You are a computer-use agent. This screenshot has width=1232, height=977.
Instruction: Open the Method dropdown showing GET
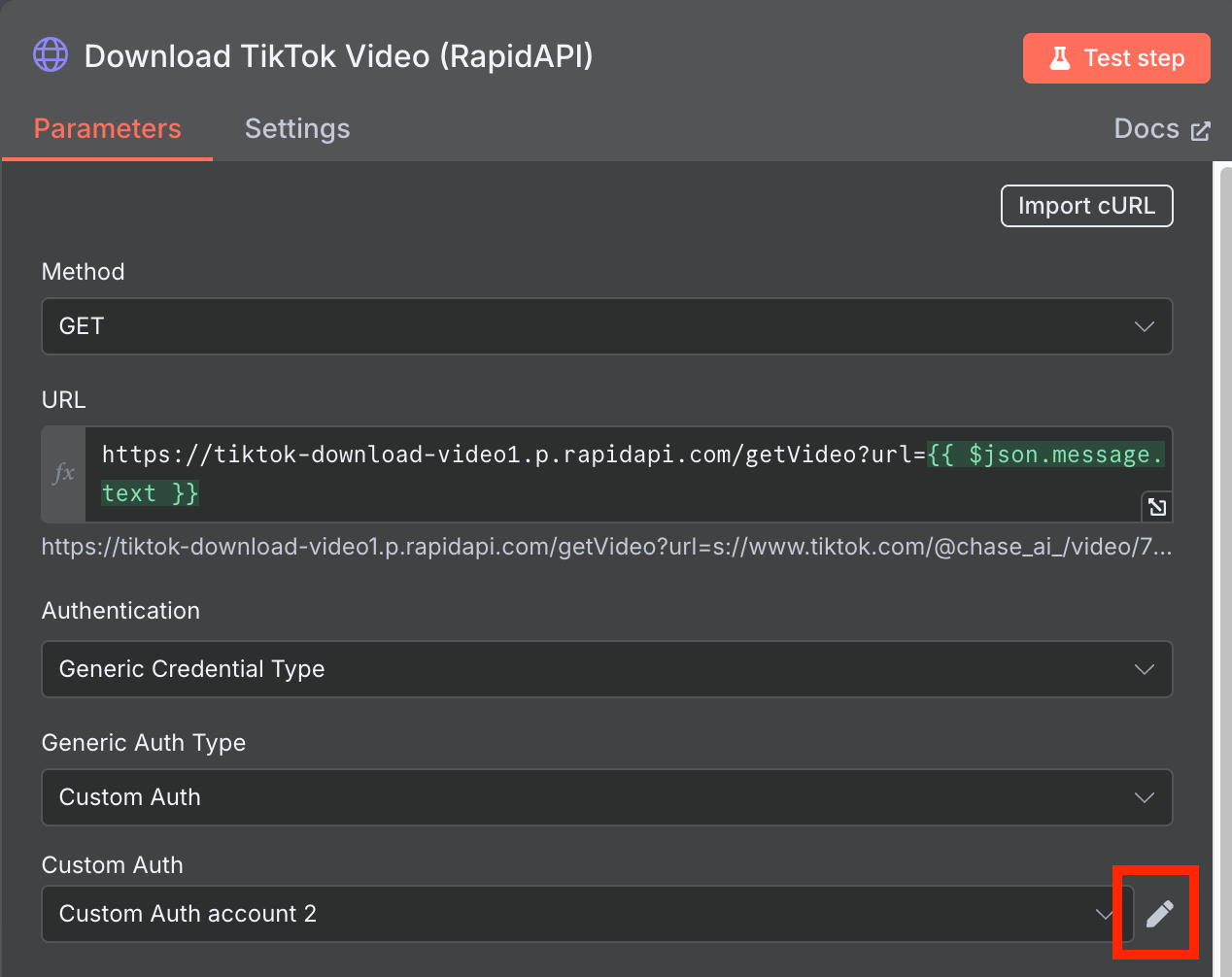(607, 326)
